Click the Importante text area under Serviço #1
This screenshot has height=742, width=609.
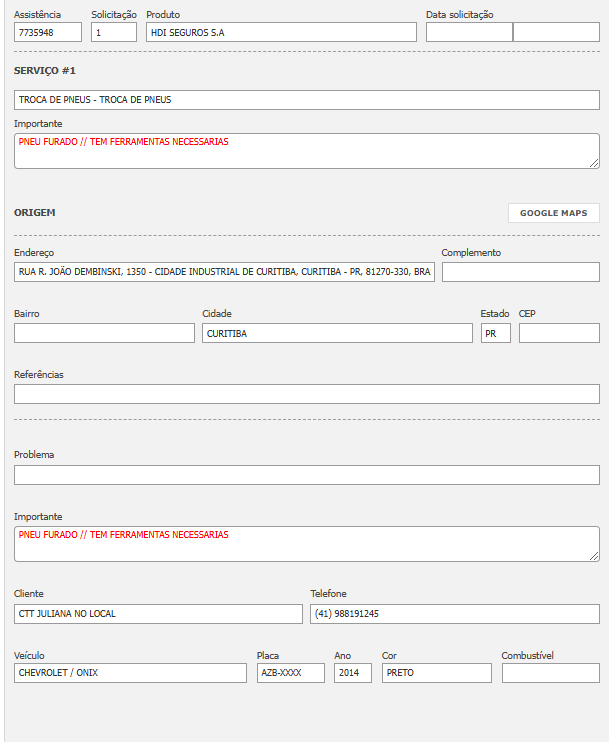(x=306, y=151)
